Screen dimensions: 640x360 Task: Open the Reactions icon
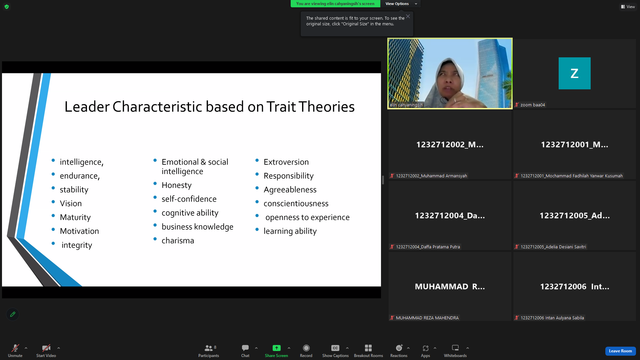(399, 348)
